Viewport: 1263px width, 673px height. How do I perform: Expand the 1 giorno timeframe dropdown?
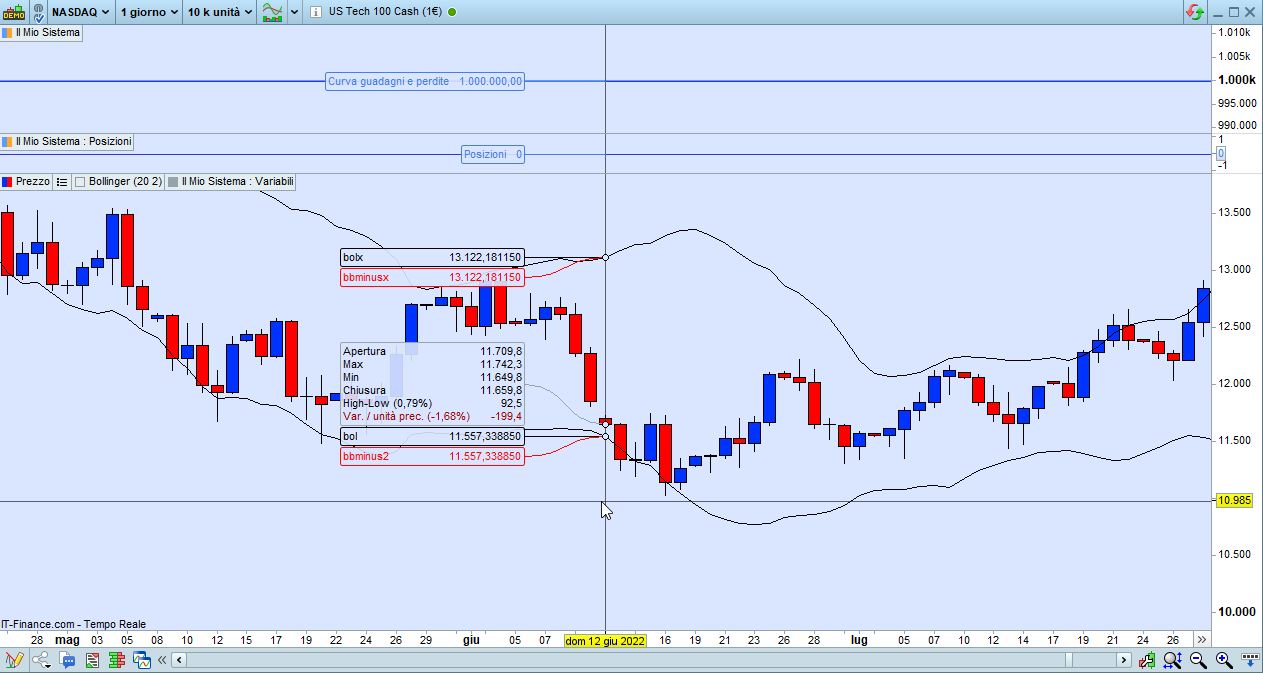[x=148, y=12]
